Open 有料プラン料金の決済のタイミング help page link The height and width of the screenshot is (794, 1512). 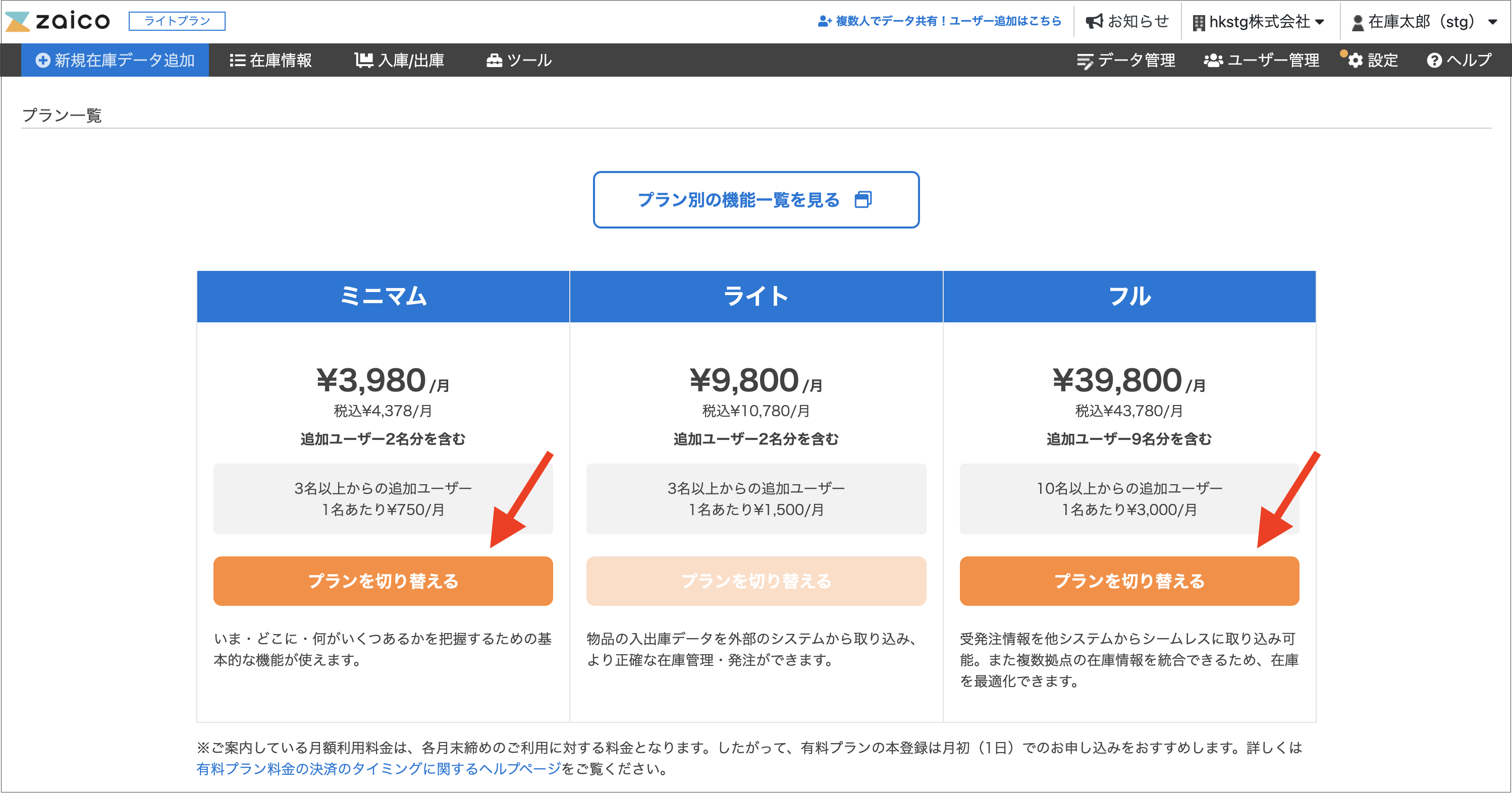379,769
